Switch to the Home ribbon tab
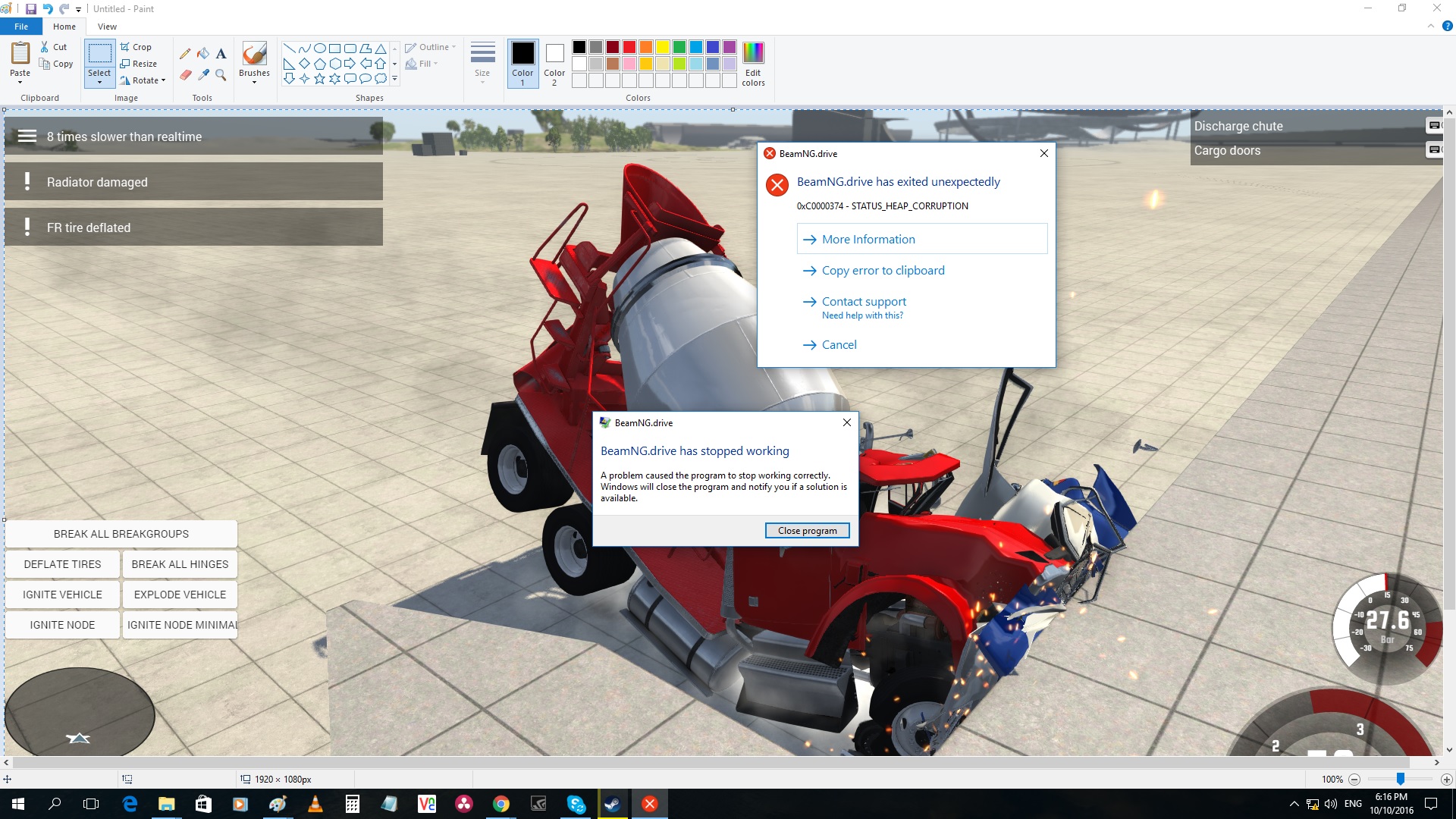This screenshot has width=1456, height=819. (x=64, y=27)
